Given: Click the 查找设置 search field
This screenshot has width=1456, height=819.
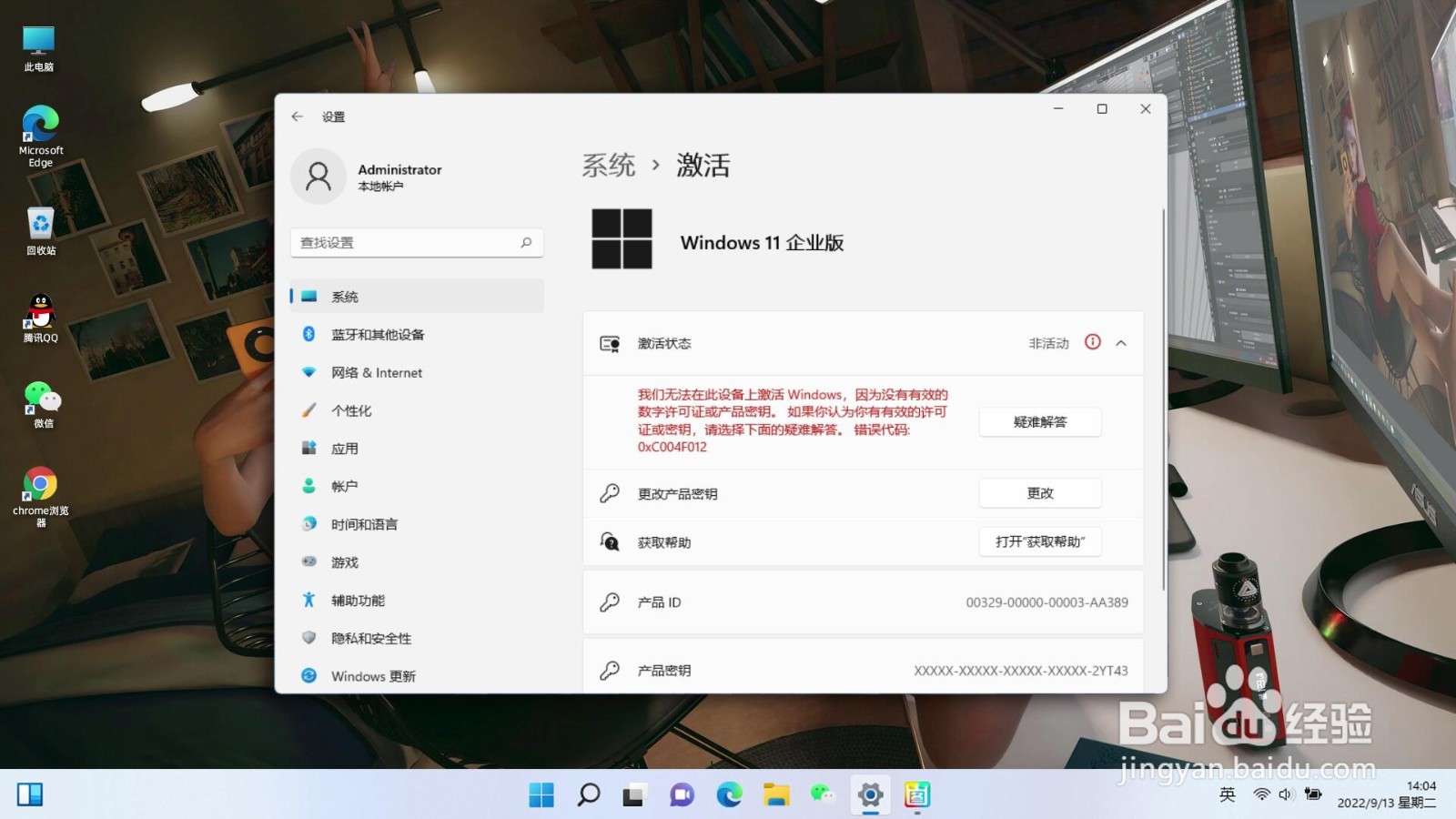Looking at the screenshot, I should (x=417, y=243).
